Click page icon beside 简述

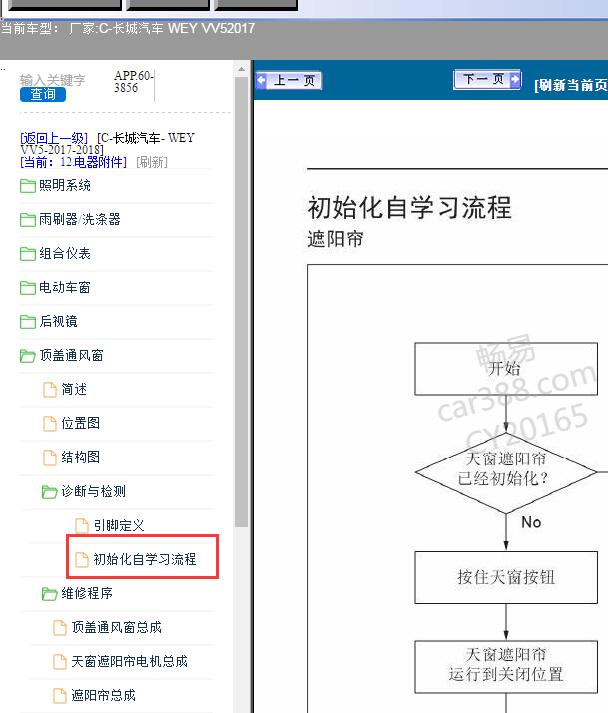50,390
